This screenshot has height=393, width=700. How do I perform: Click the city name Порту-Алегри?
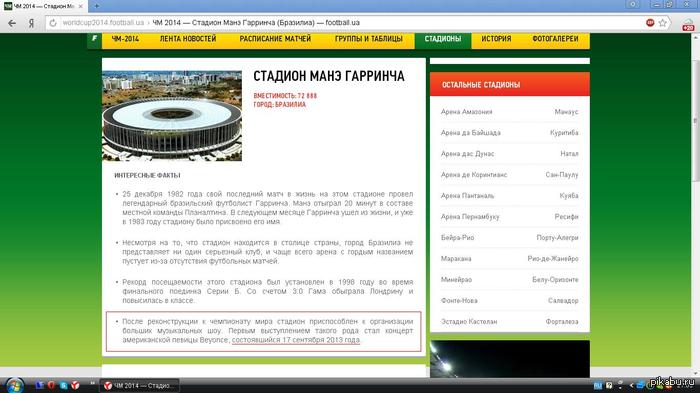pos(557,238)
